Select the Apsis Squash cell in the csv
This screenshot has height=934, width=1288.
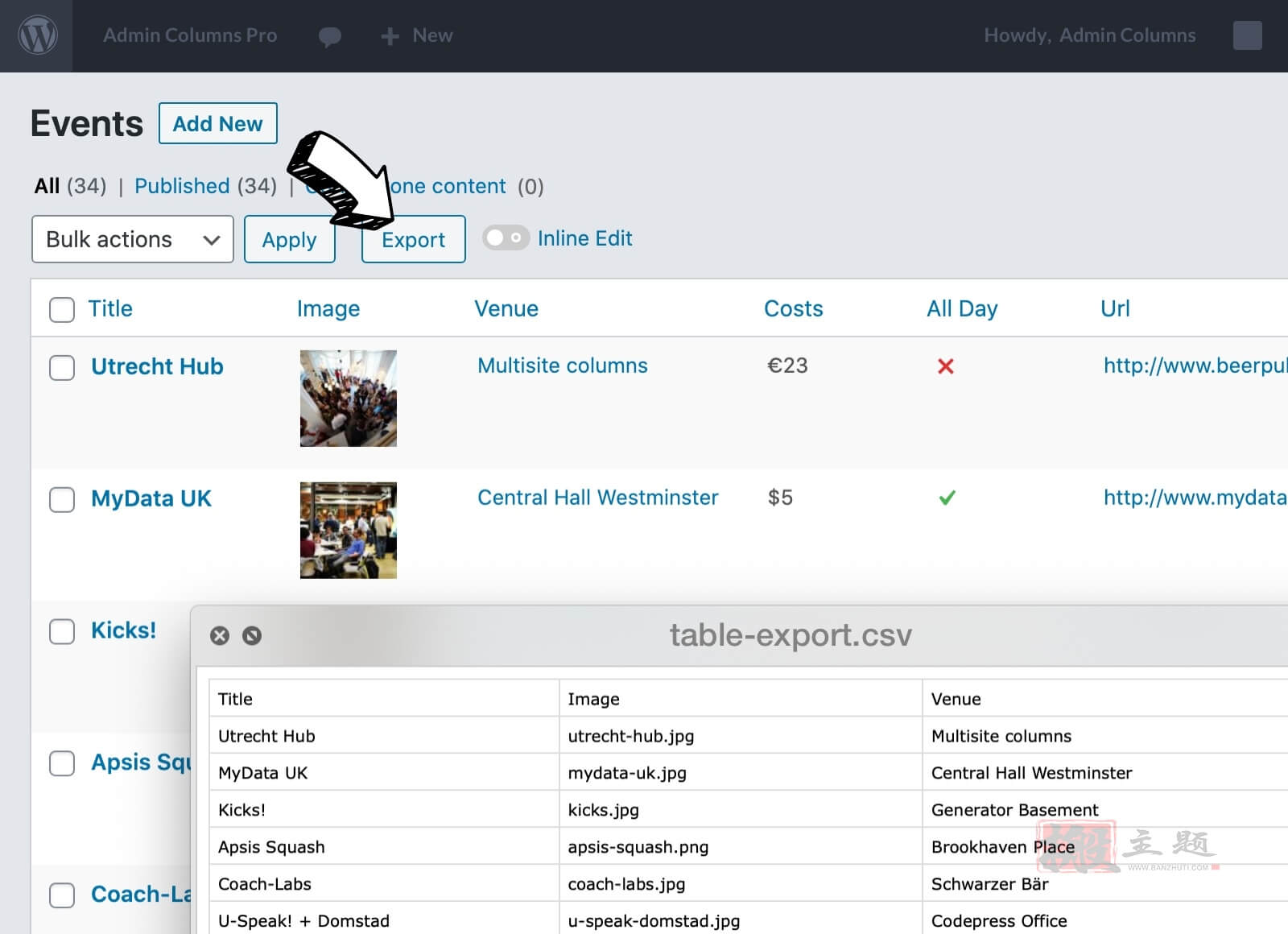384,846
